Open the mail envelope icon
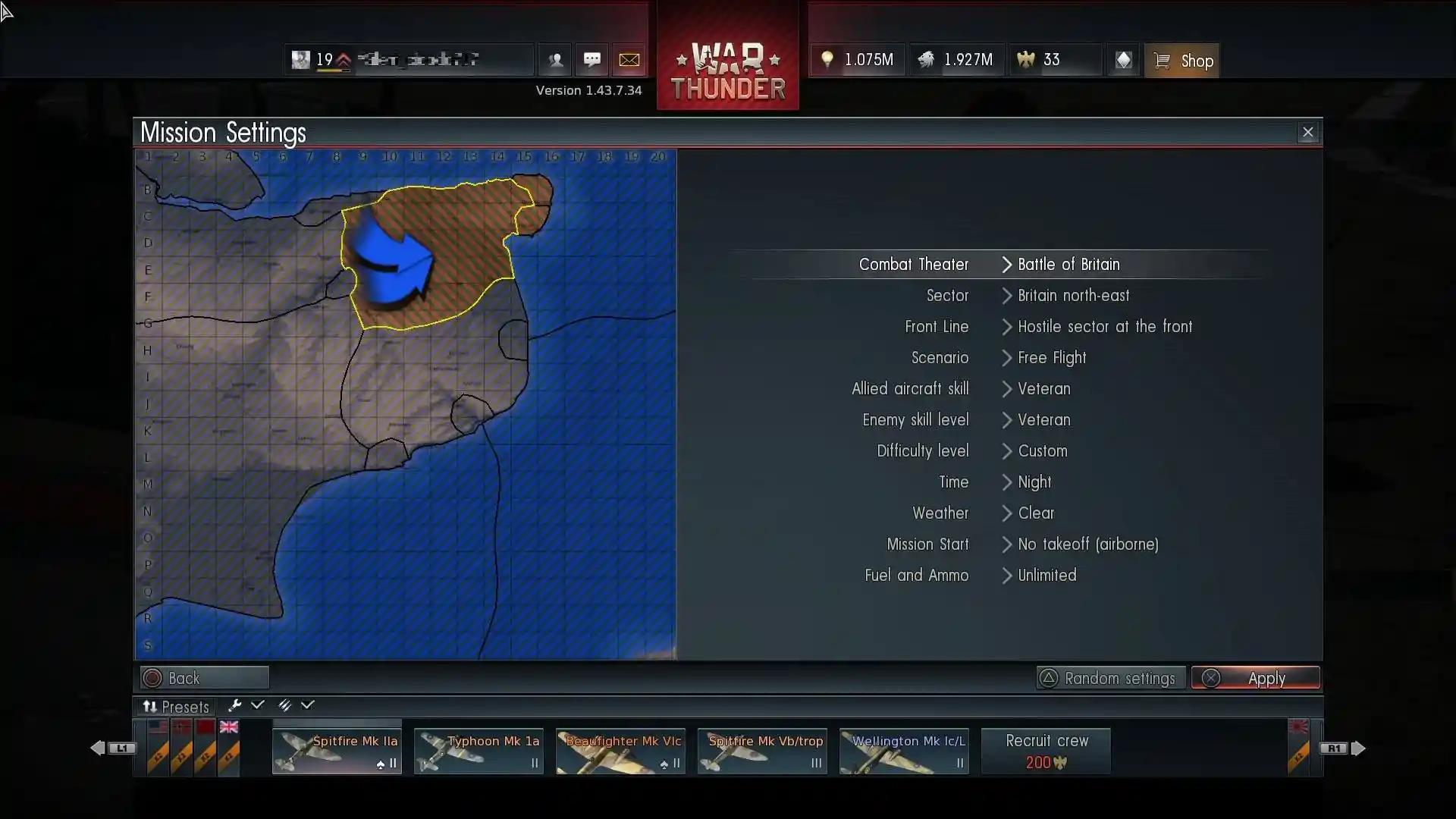 (x=629, y=60)
